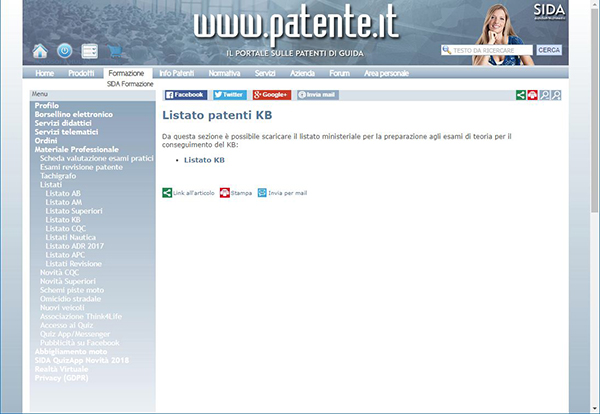Screen dimensions: 600x414
Task: Click the red print icon in top toolbar
Action: (x=533, y=95)
